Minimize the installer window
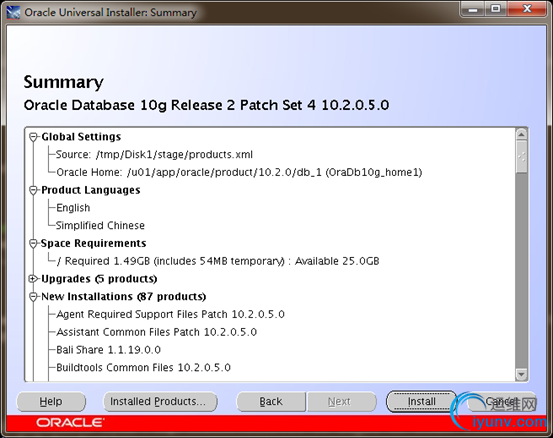Viewport: 553px width, 438px height. point(473,9)
